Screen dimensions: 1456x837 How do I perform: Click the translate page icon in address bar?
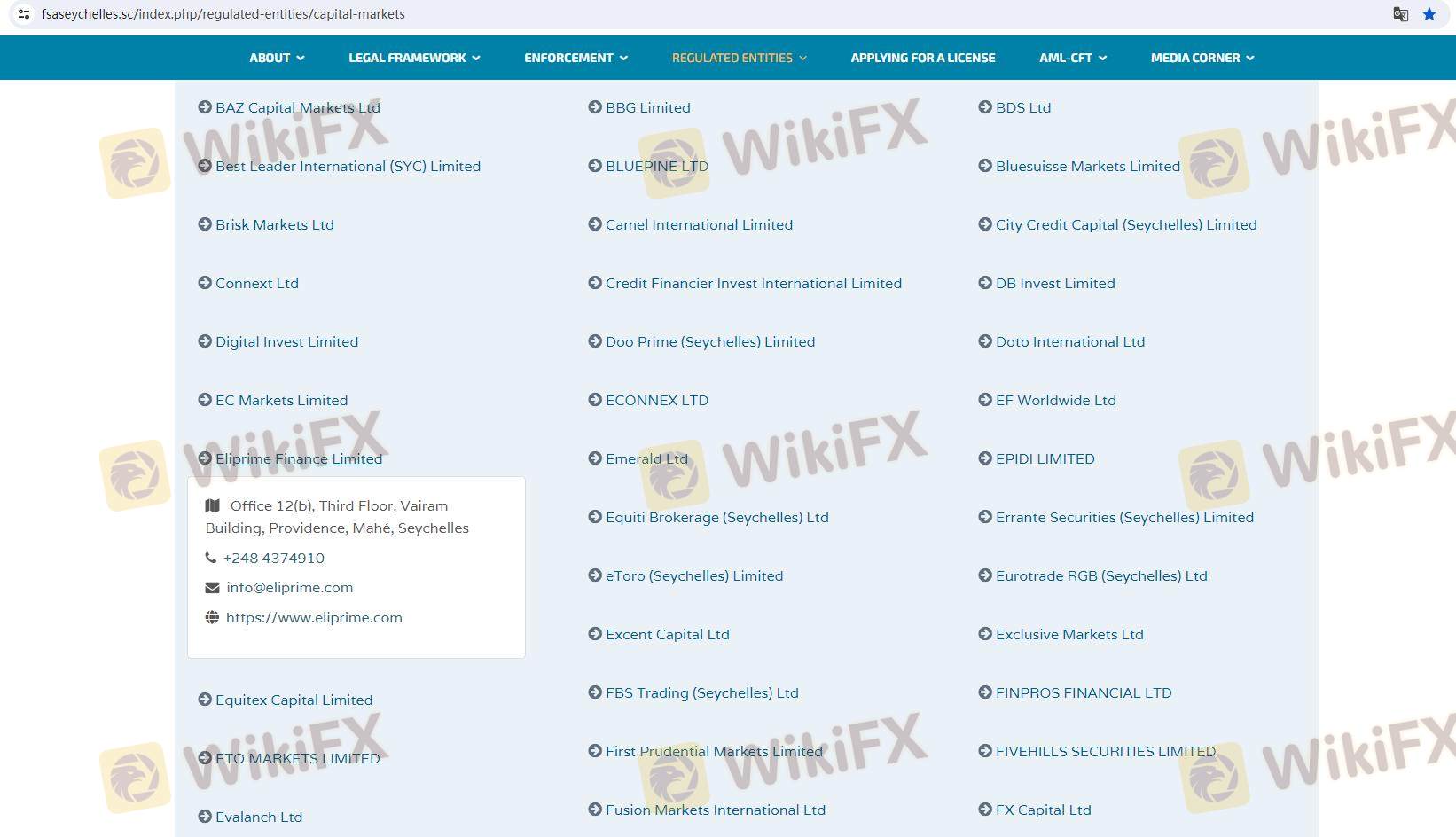[1401, 14]
